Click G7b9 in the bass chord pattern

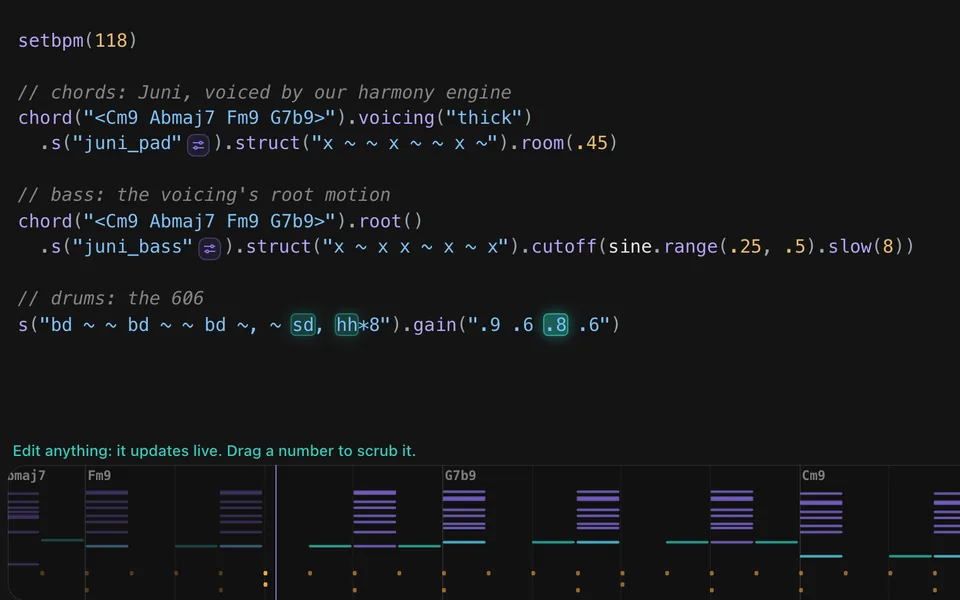pyautogui.click(x=298, y=220)
